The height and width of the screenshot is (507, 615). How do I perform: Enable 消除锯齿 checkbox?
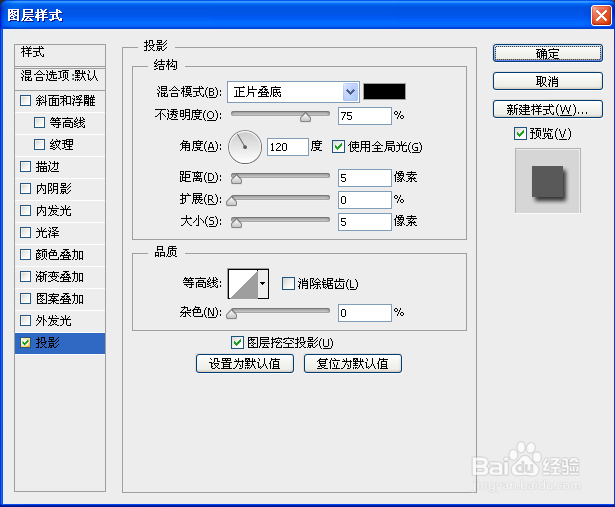click(x=288, y=283)
